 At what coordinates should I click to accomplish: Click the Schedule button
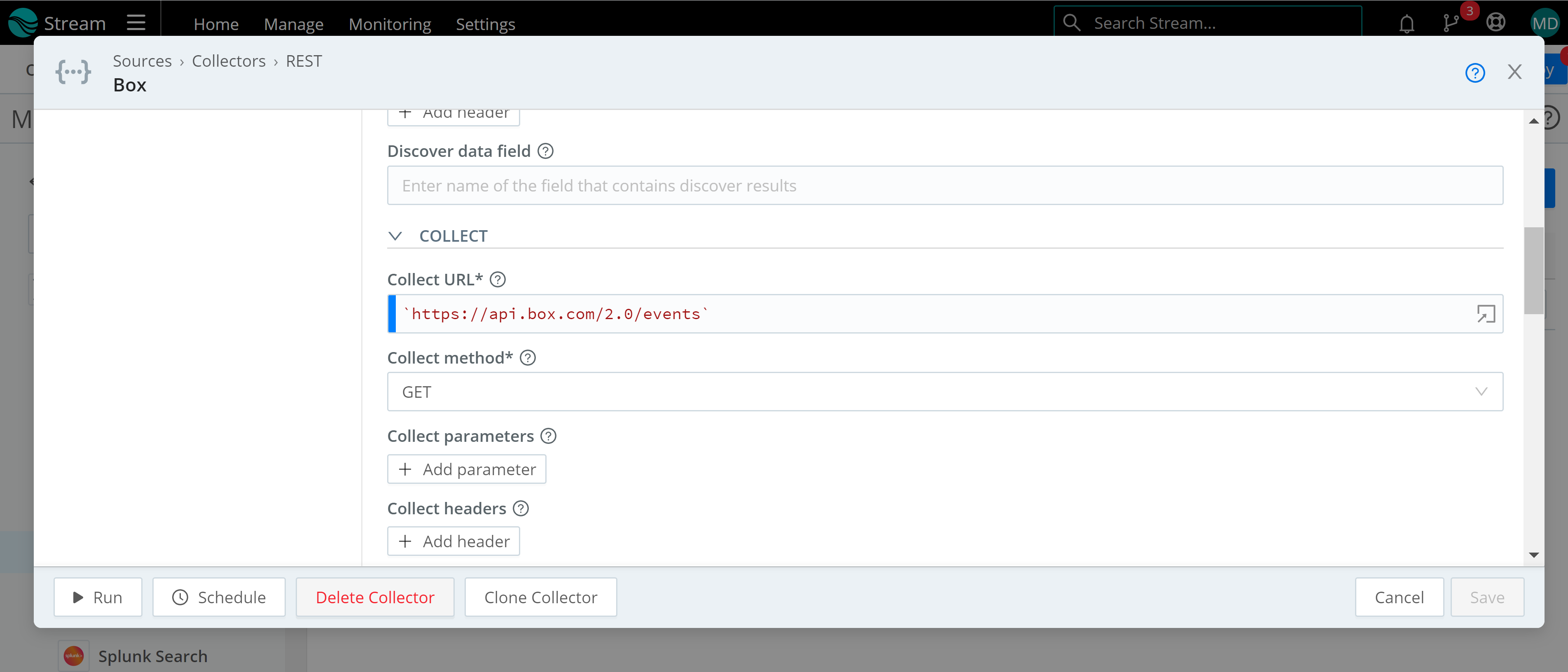(x=219, y=597)
